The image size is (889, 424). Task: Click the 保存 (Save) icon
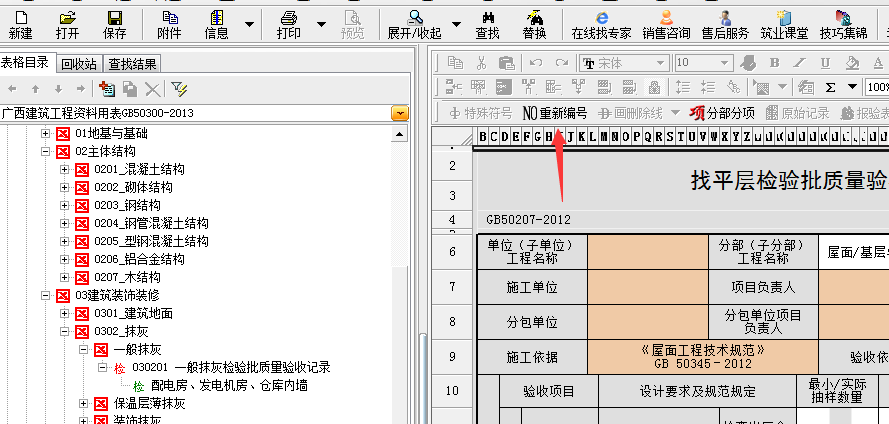point(114,24)
